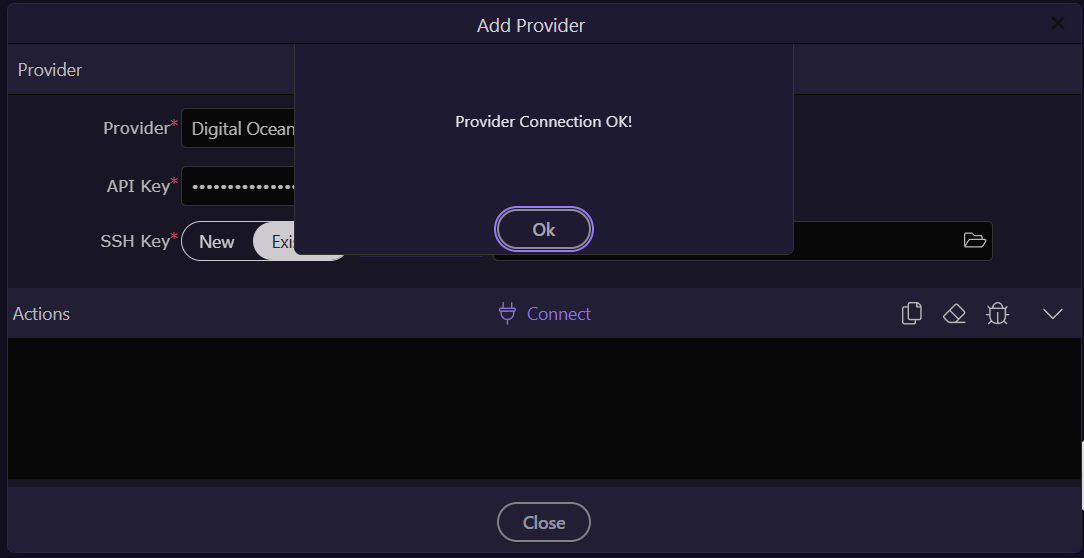This screenshot has width=1084, height=558.
Task: Copy the actions log output
Action: click(x=911, y=314)
